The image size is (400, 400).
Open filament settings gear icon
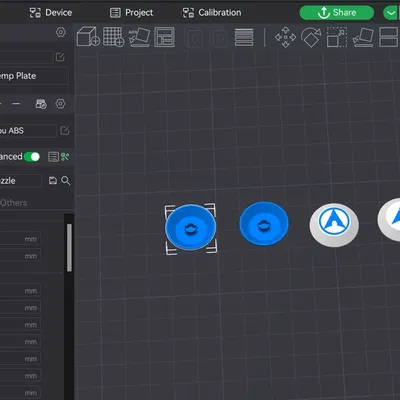60,104
